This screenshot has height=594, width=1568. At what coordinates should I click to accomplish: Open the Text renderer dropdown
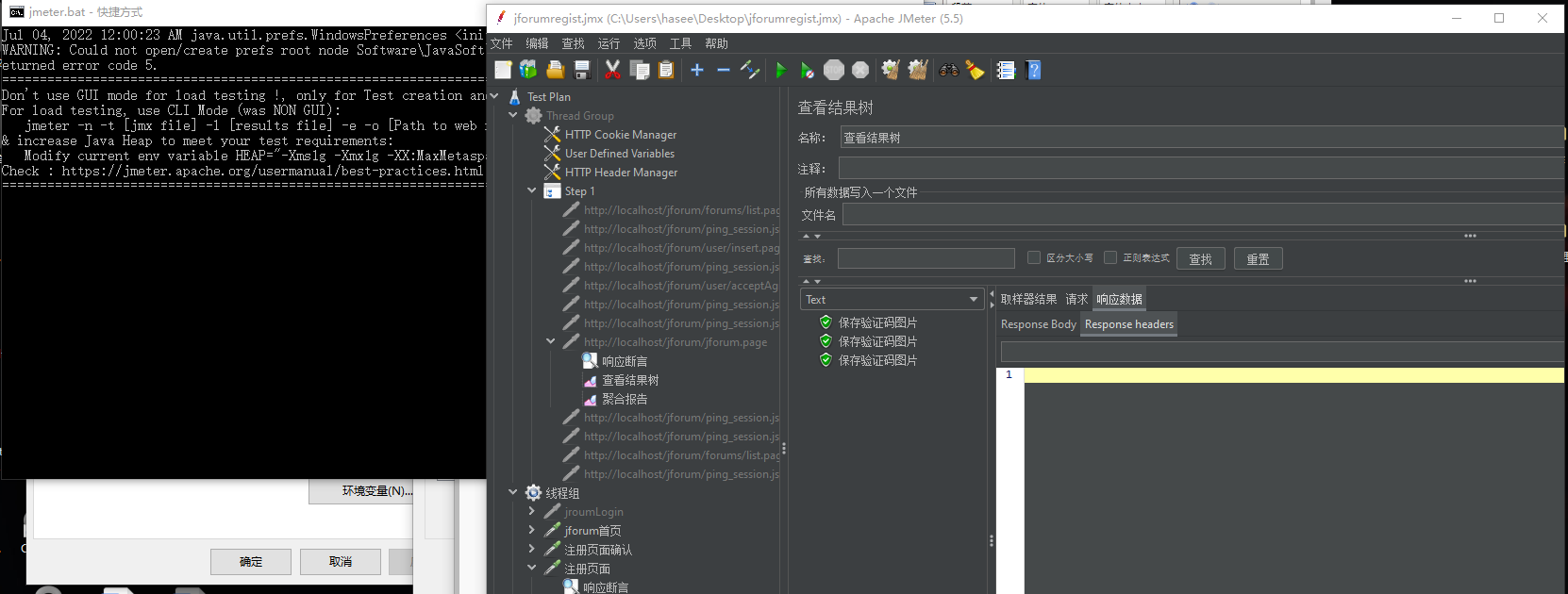892,299
